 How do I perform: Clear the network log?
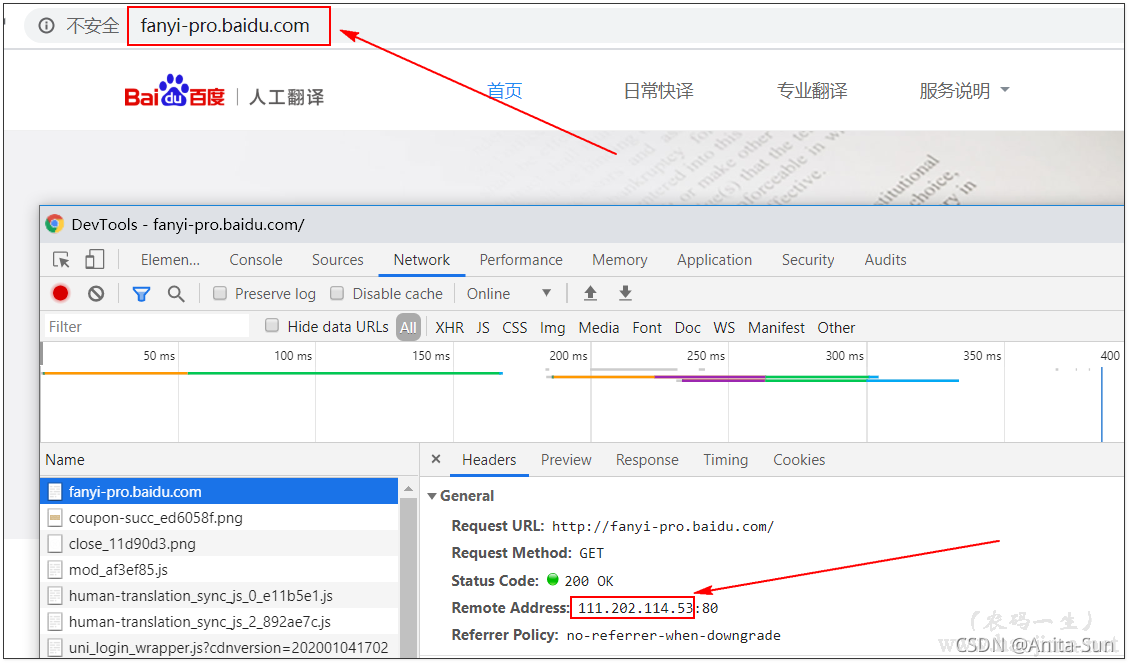(96, 294)
